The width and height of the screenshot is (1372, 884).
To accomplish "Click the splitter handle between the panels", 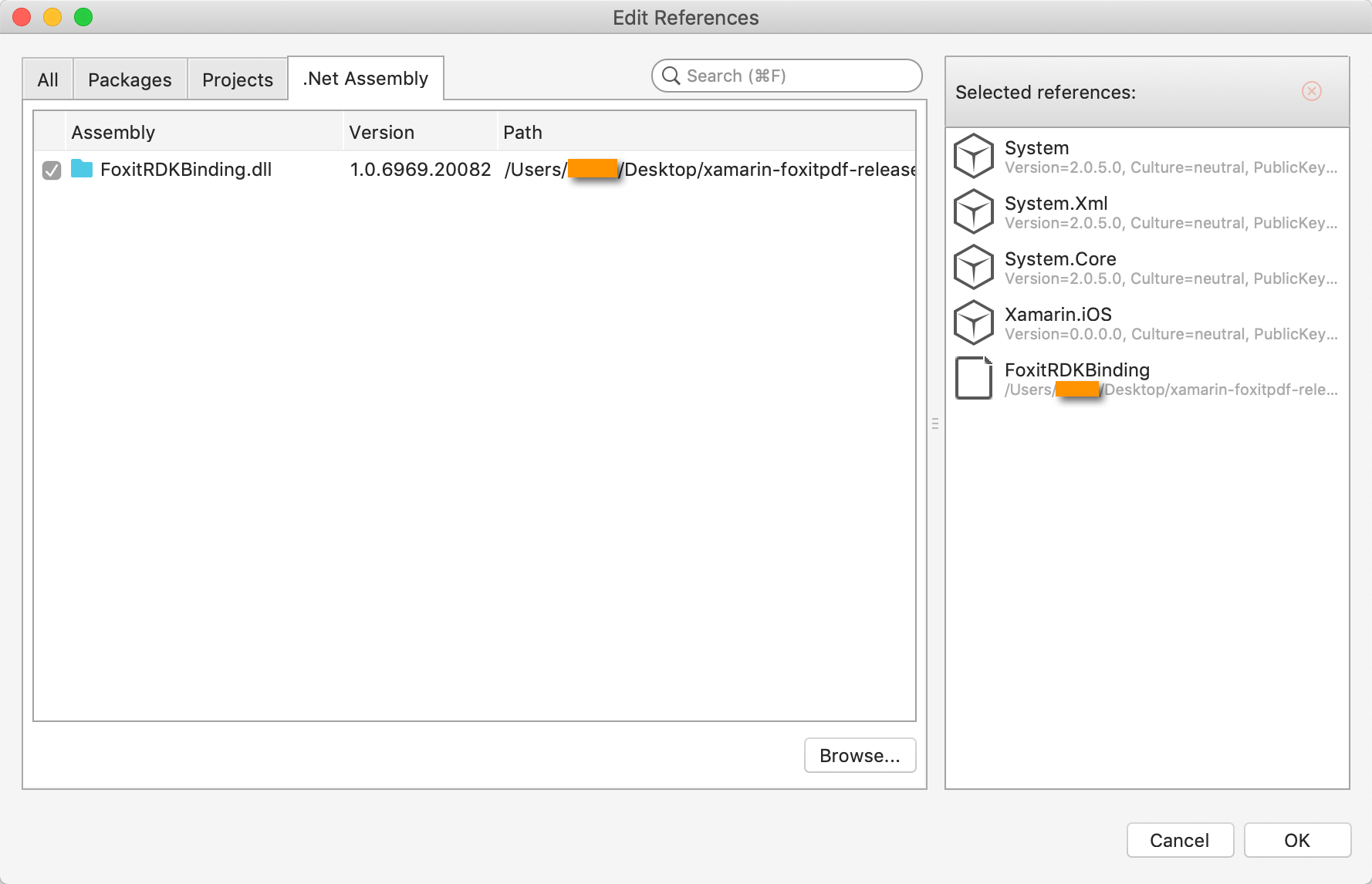I will coord(935,423).
